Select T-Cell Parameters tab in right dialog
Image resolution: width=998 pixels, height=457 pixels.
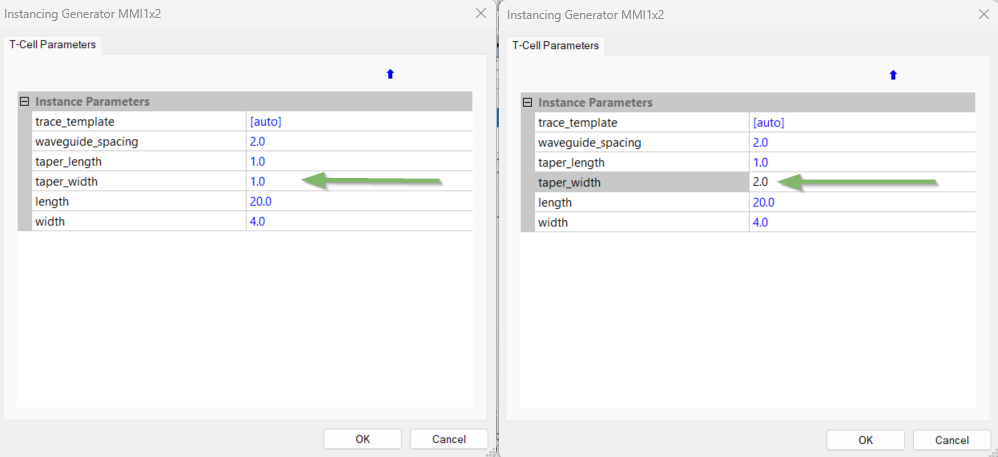pyautogui.click(x=555, y=45)
